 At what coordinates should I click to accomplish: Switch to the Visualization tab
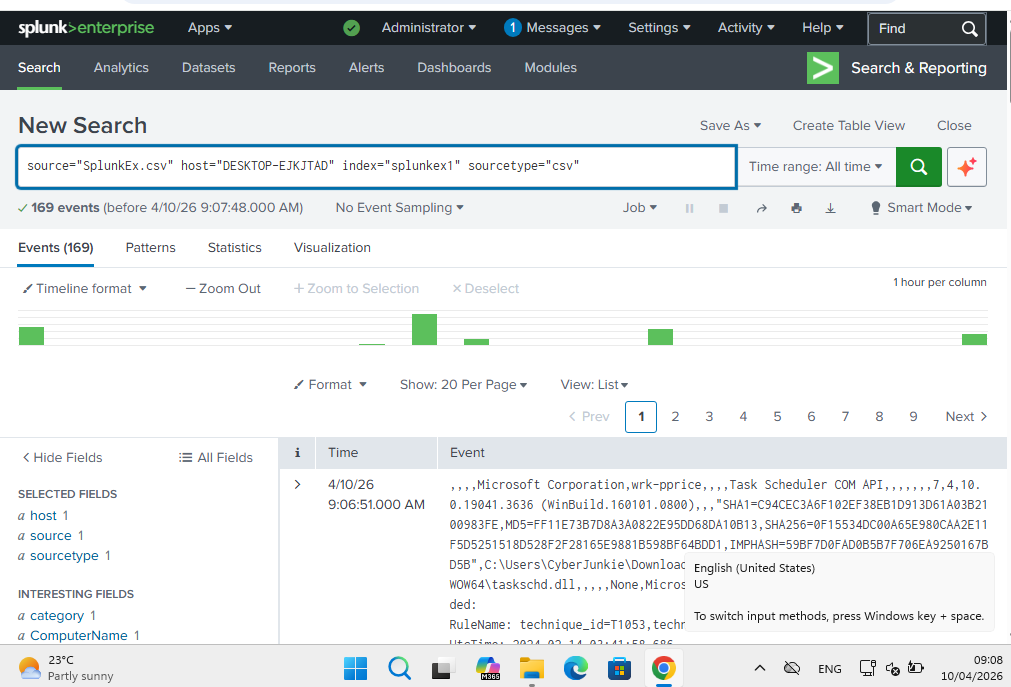point(332,248)
